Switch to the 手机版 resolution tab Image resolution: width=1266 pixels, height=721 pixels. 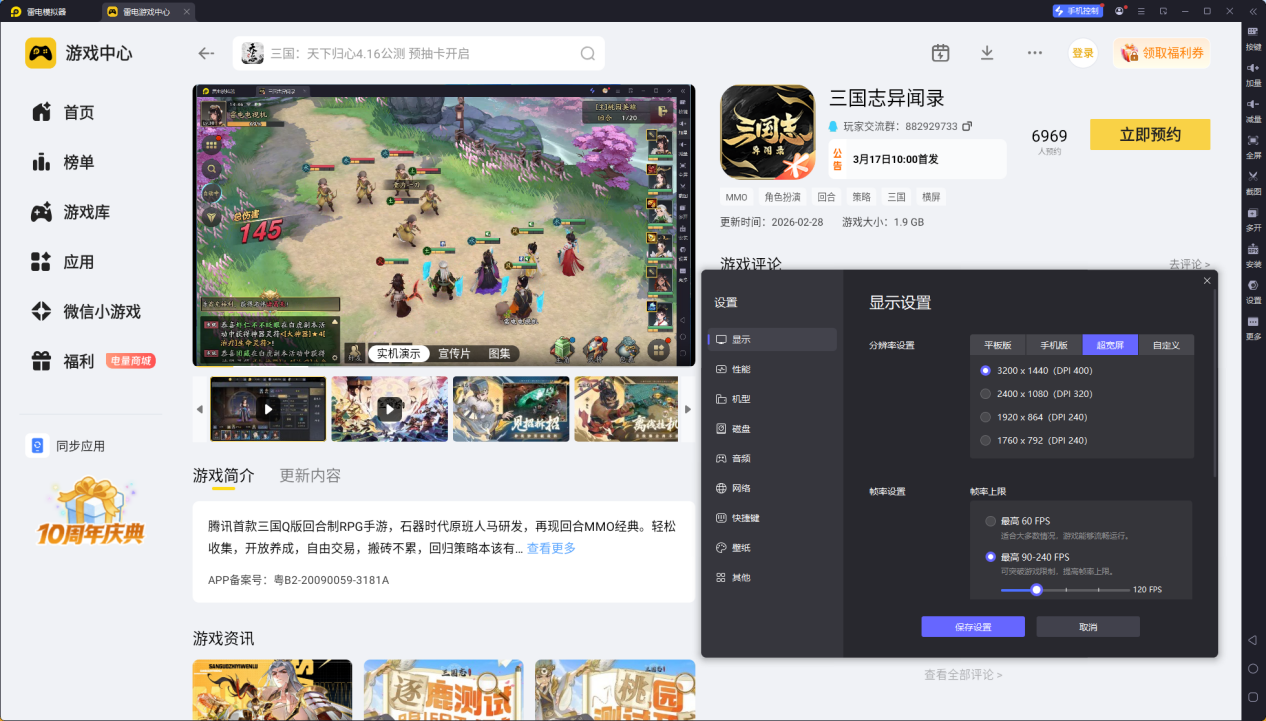pyautogui.click(x=1054, y=345)
